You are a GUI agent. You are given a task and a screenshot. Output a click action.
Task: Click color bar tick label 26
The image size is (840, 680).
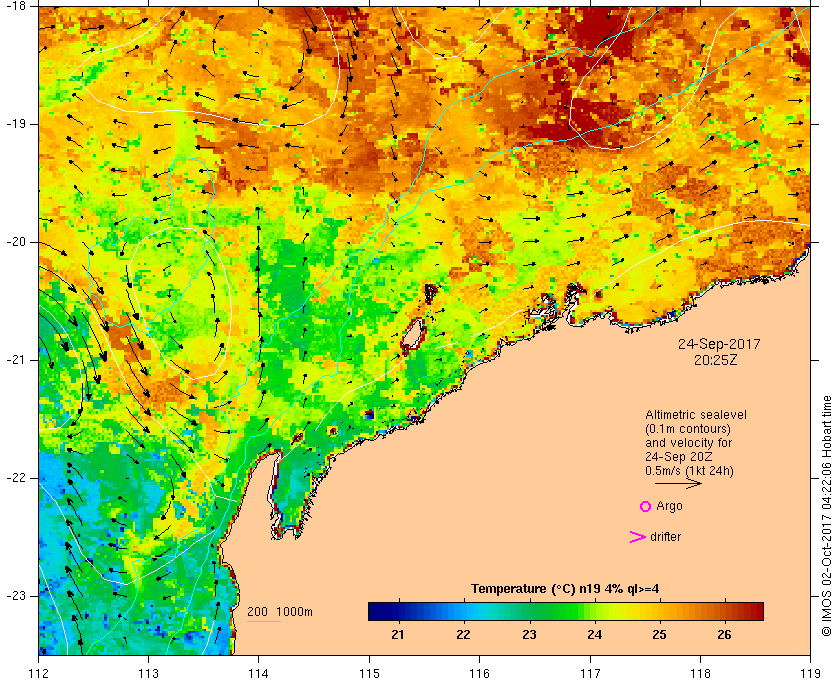tap(724, 635)
